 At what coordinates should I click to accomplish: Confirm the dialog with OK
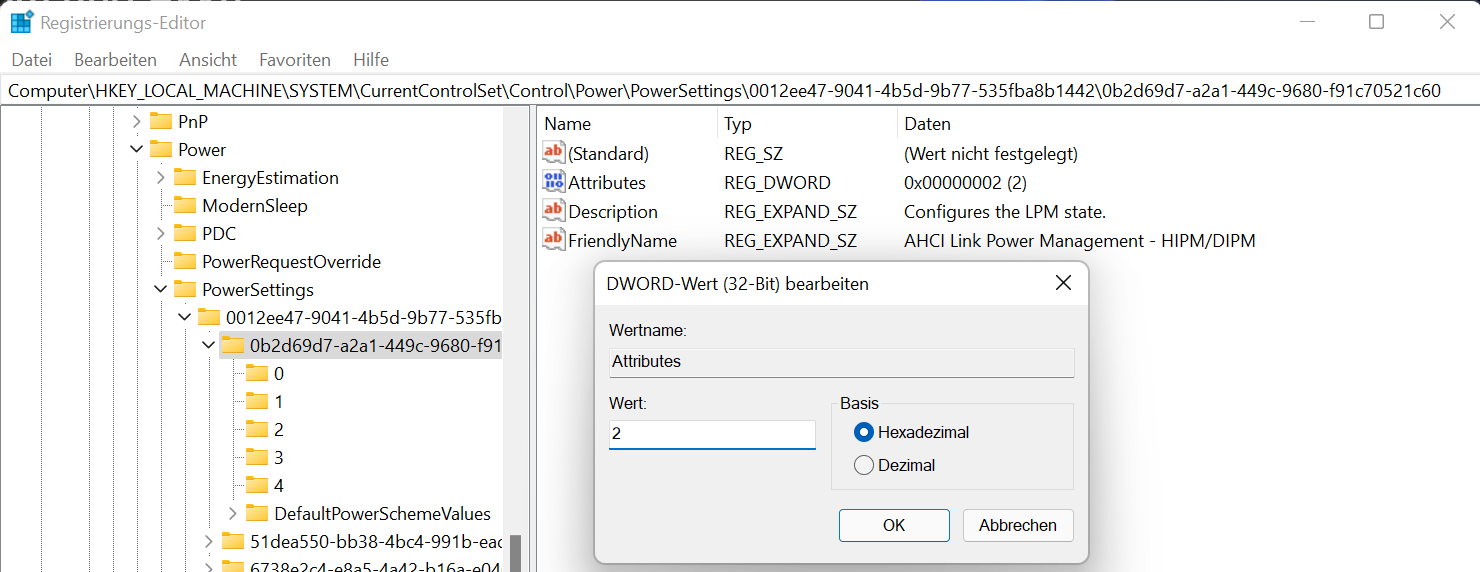pos(894,525)
